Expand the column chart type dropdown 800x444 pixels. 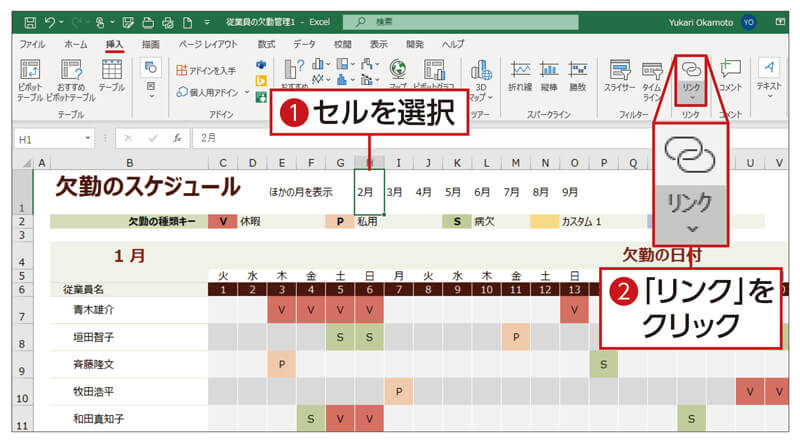pyautogui.click(x=328, y=64)
